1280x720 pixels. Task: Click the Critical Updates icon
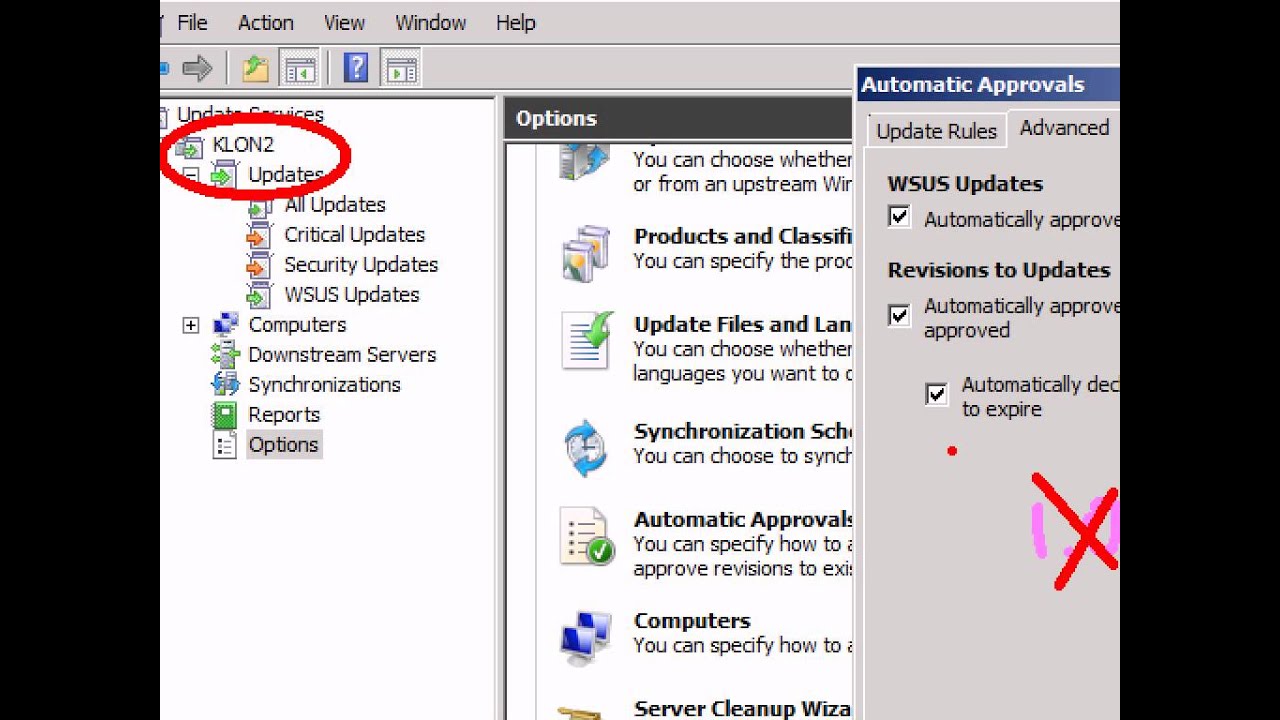coord(259,235)
